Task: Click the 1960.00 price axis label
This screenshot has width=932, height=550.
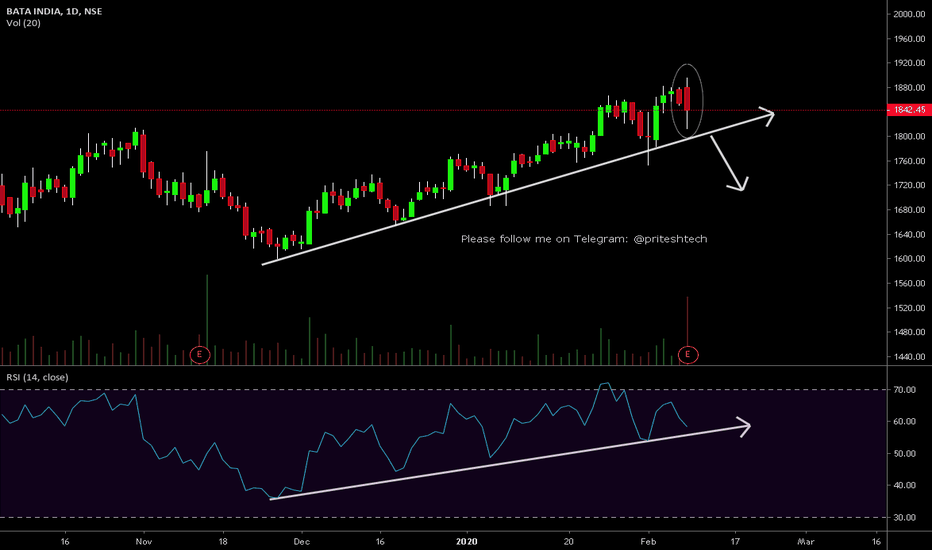Action: click(909, 39)
